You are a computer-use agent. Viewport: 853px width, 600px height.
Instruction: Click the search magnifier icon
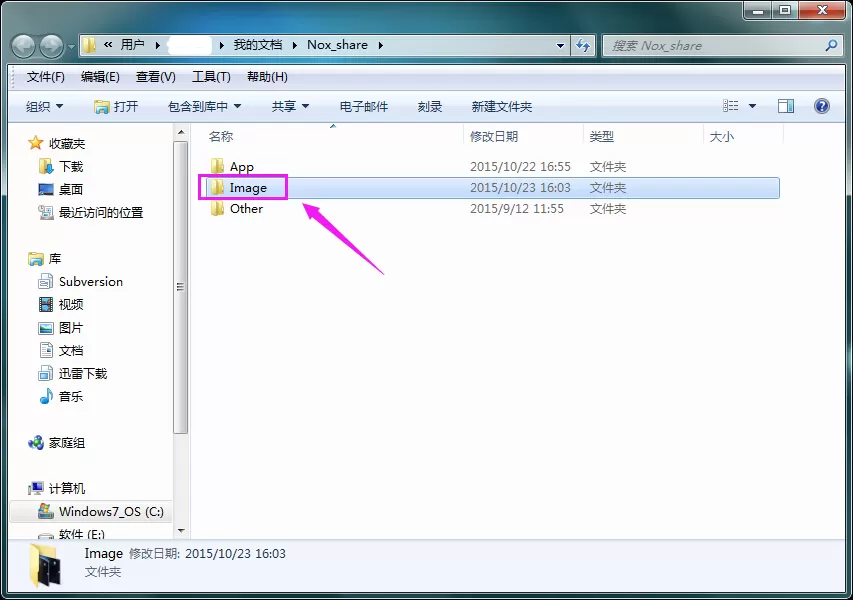click(831, 46)
